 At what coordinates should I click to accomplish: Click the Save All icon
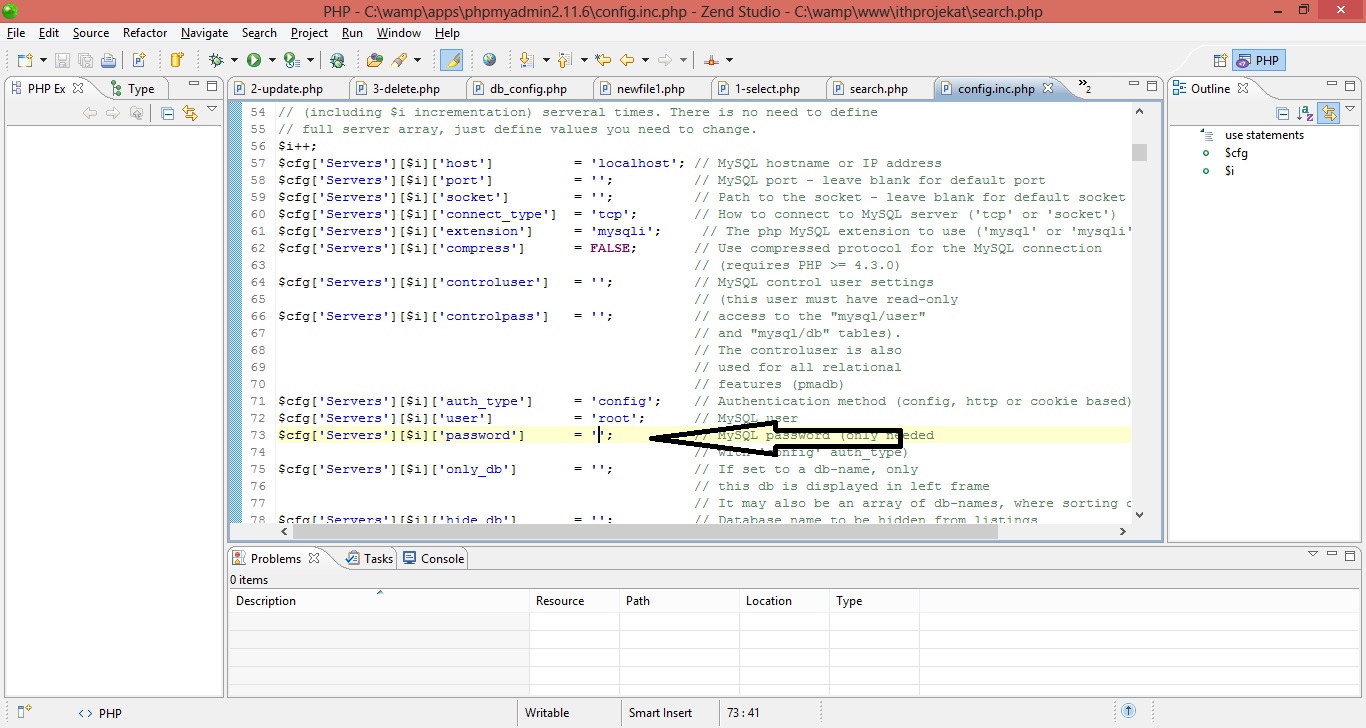point(85,60)
